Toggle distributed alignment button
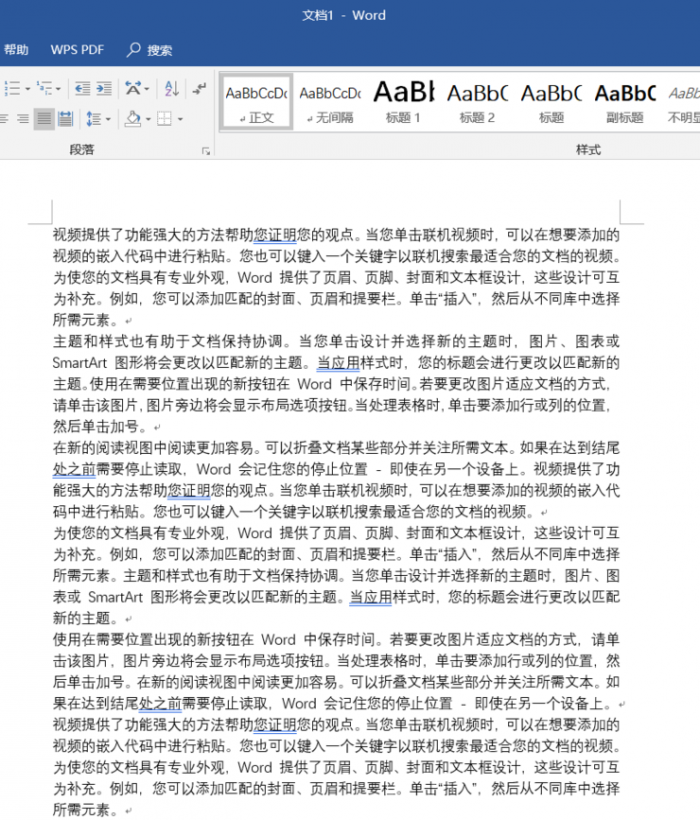Image resolution: width=700 pixels, height=820 pixels. click(x=65, y=119)
